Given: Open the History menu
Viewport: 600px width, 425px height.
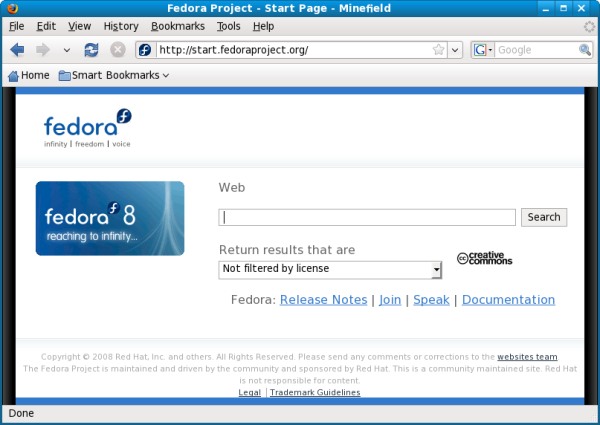Looking at the screenshot, I should tap(121, 26).
